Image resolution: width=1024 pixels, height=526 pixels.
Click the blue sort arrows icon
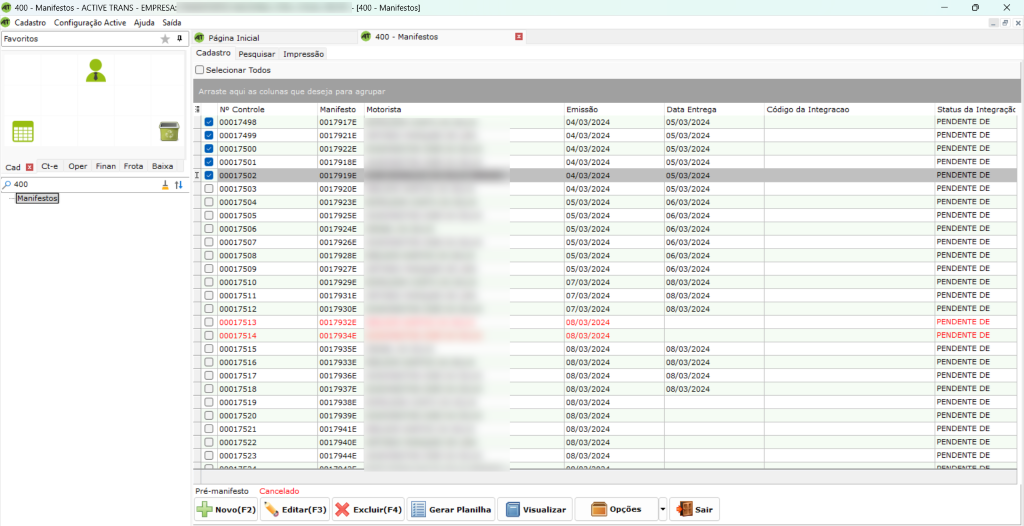(179, 185)
